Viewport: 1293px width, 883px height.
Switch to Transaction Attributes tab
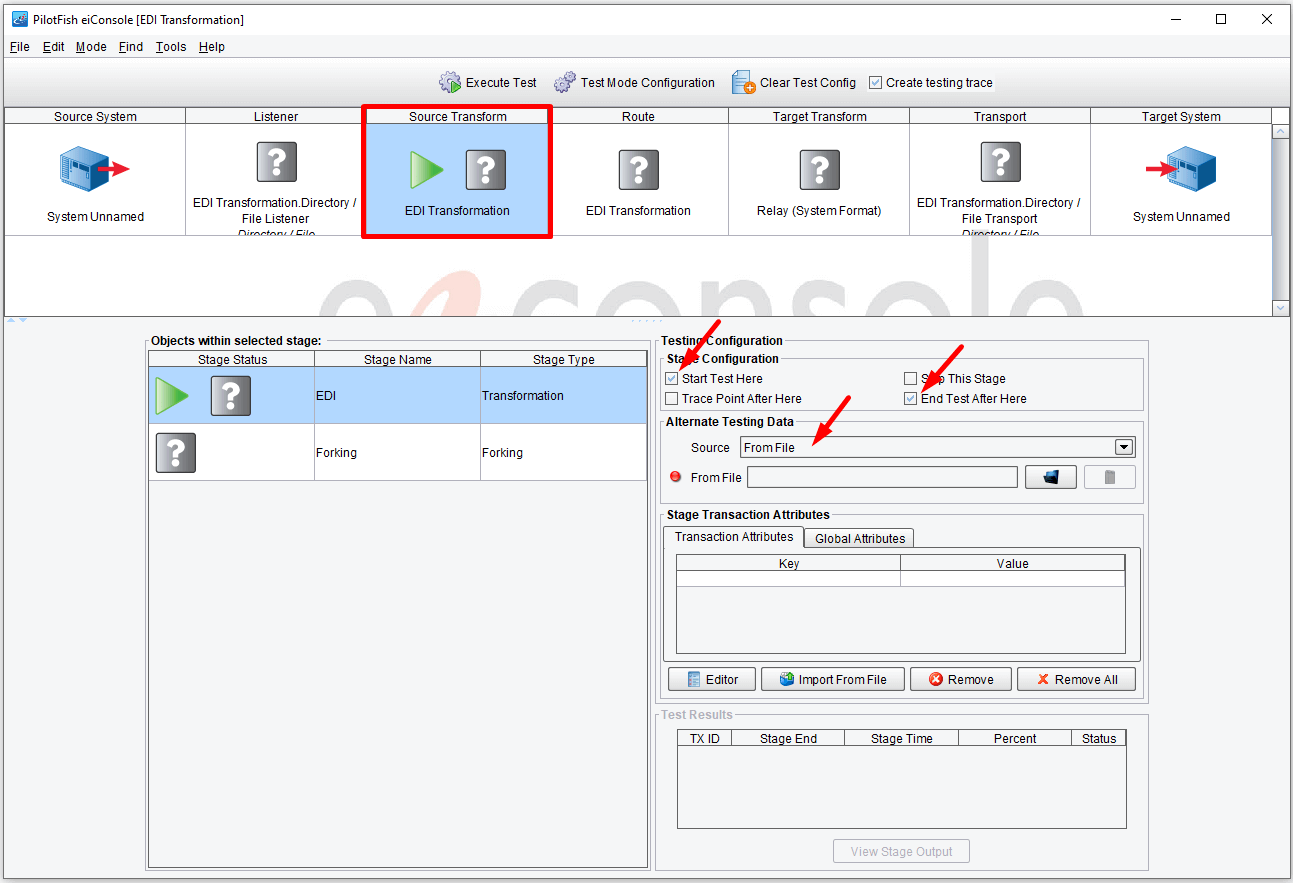[734, 537]
